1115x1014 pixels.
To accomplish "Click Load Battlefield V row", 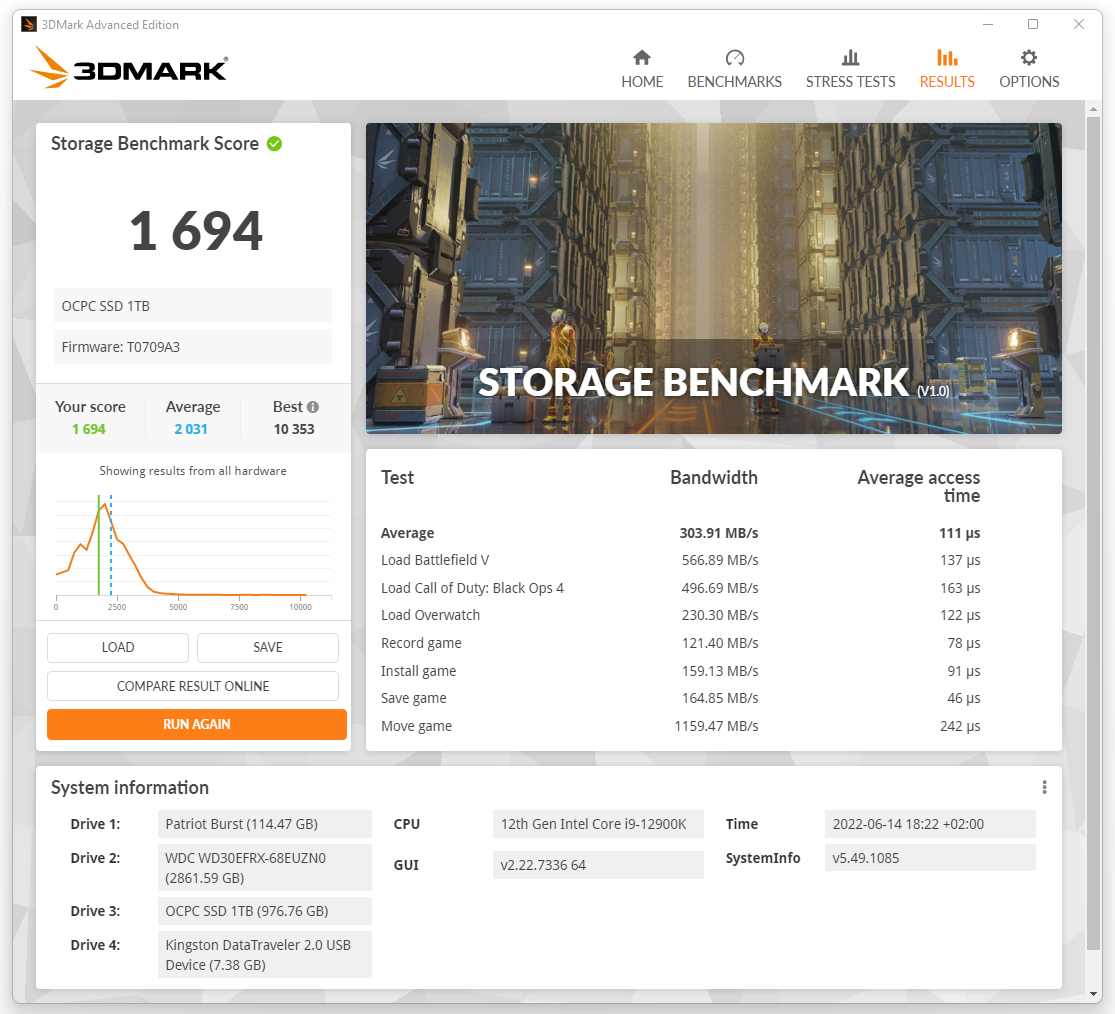I will [x=681, y=560].
